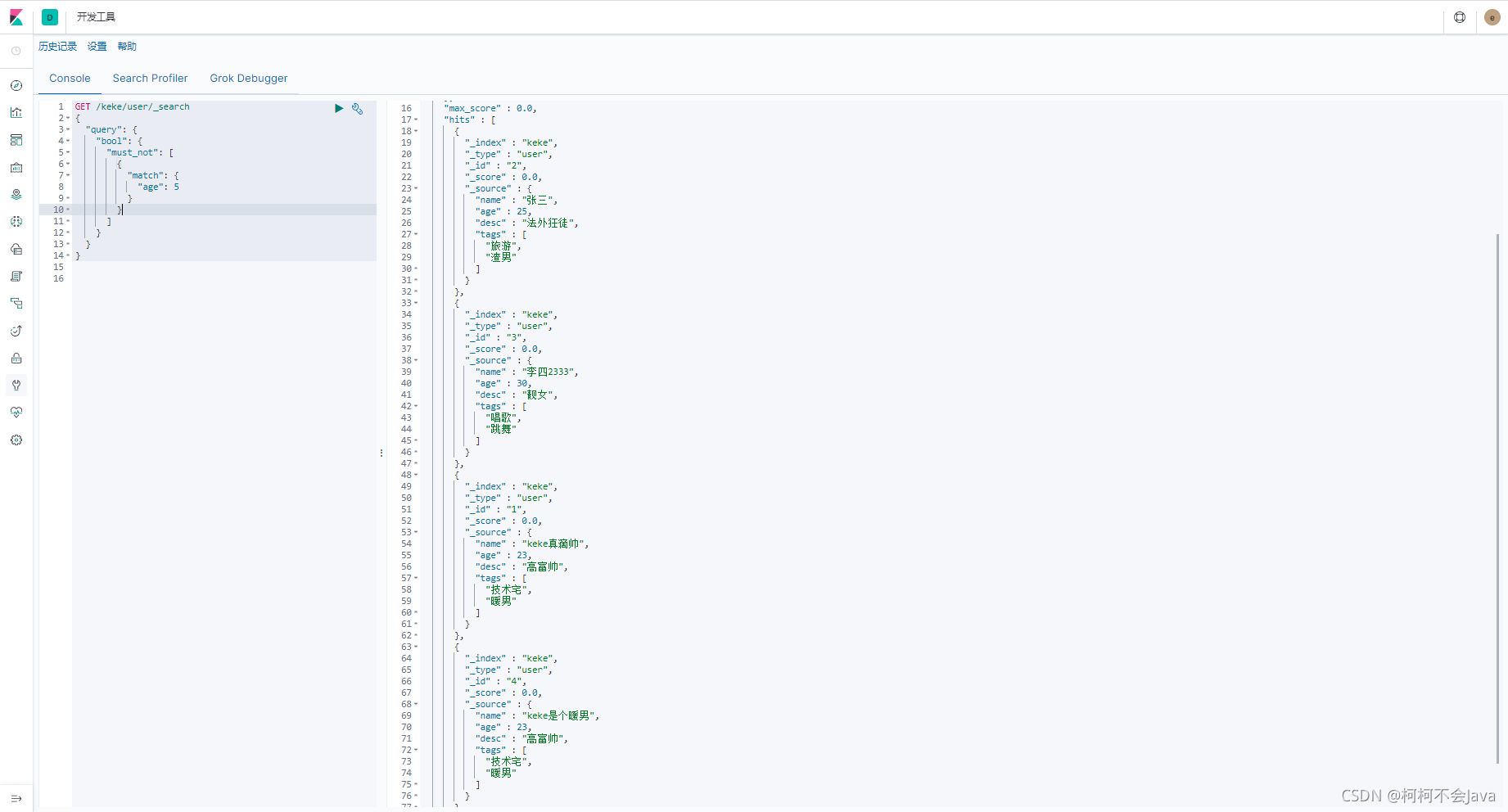This screenshot has width=1508, height=812.
Task: Fold "tags" array on response line 72
Action: pos(416,751)
